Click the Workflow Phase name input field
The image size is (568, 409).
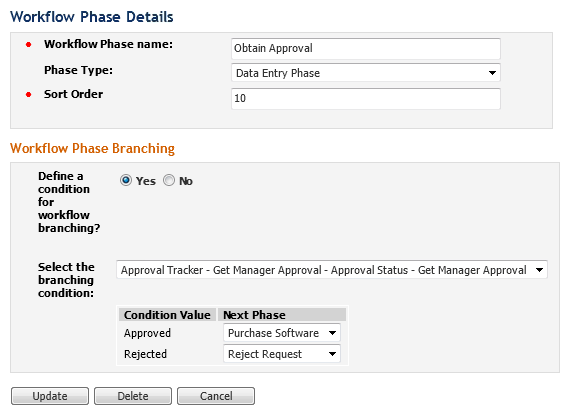tap(366, 49)
